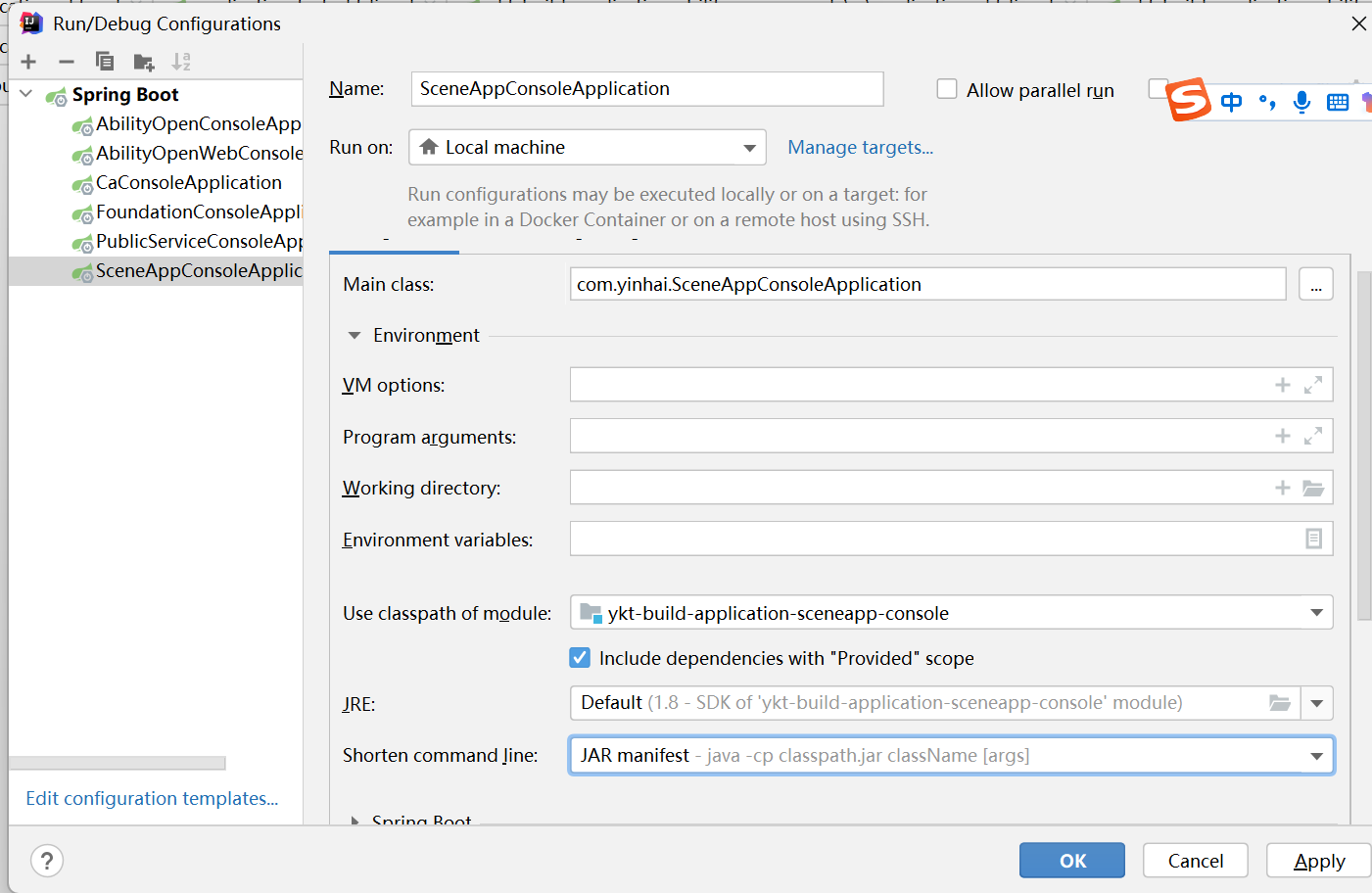Open the Environment variables editor icon

[x=1313, y=539]
